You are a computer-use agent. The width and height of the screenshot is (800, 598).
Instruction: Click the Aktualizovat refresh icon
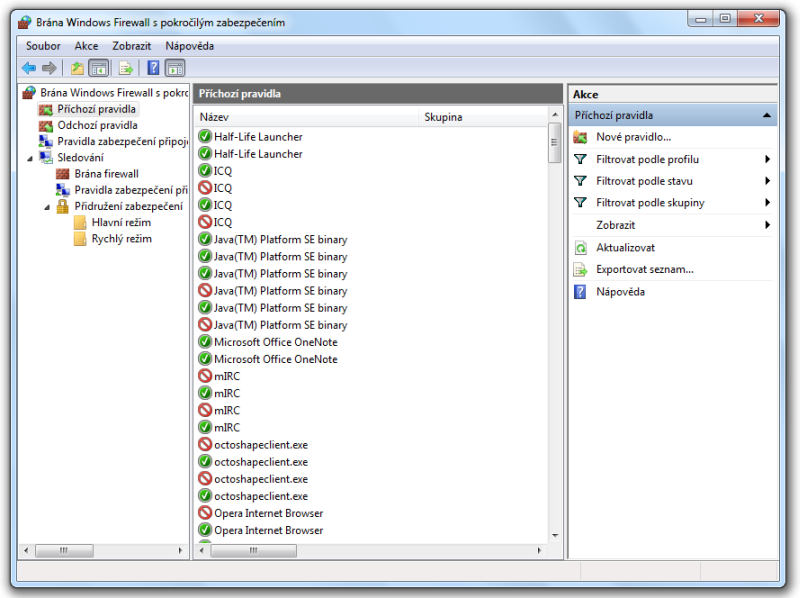coord(581,248)
